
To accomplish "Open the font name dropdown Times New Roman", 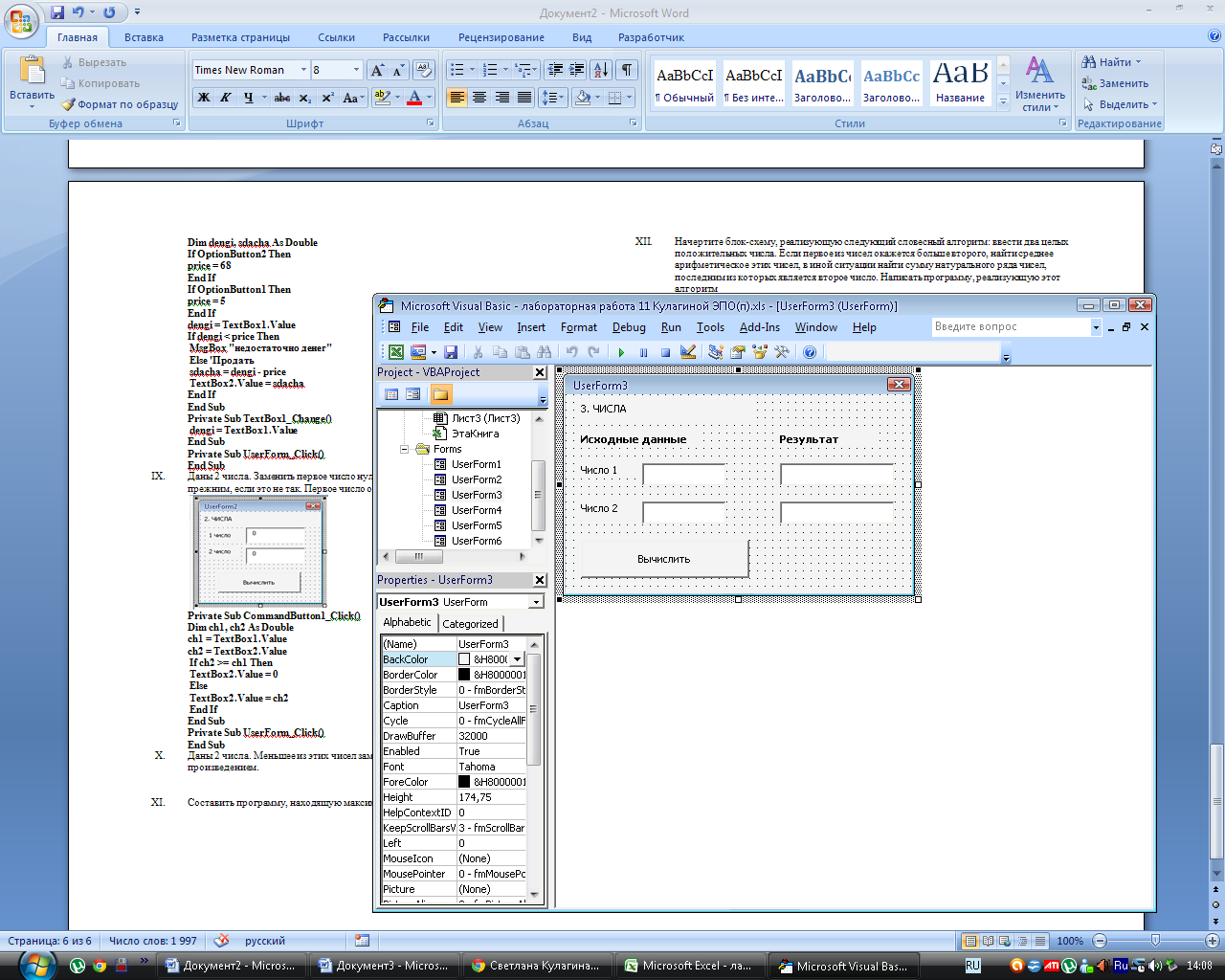I will (x=303, y=70).
